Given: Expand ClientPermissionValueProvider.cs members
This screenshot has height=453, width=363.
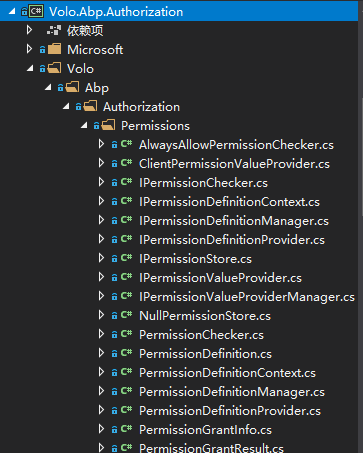Looking at the screenshot, I should (x=101, y=163).
